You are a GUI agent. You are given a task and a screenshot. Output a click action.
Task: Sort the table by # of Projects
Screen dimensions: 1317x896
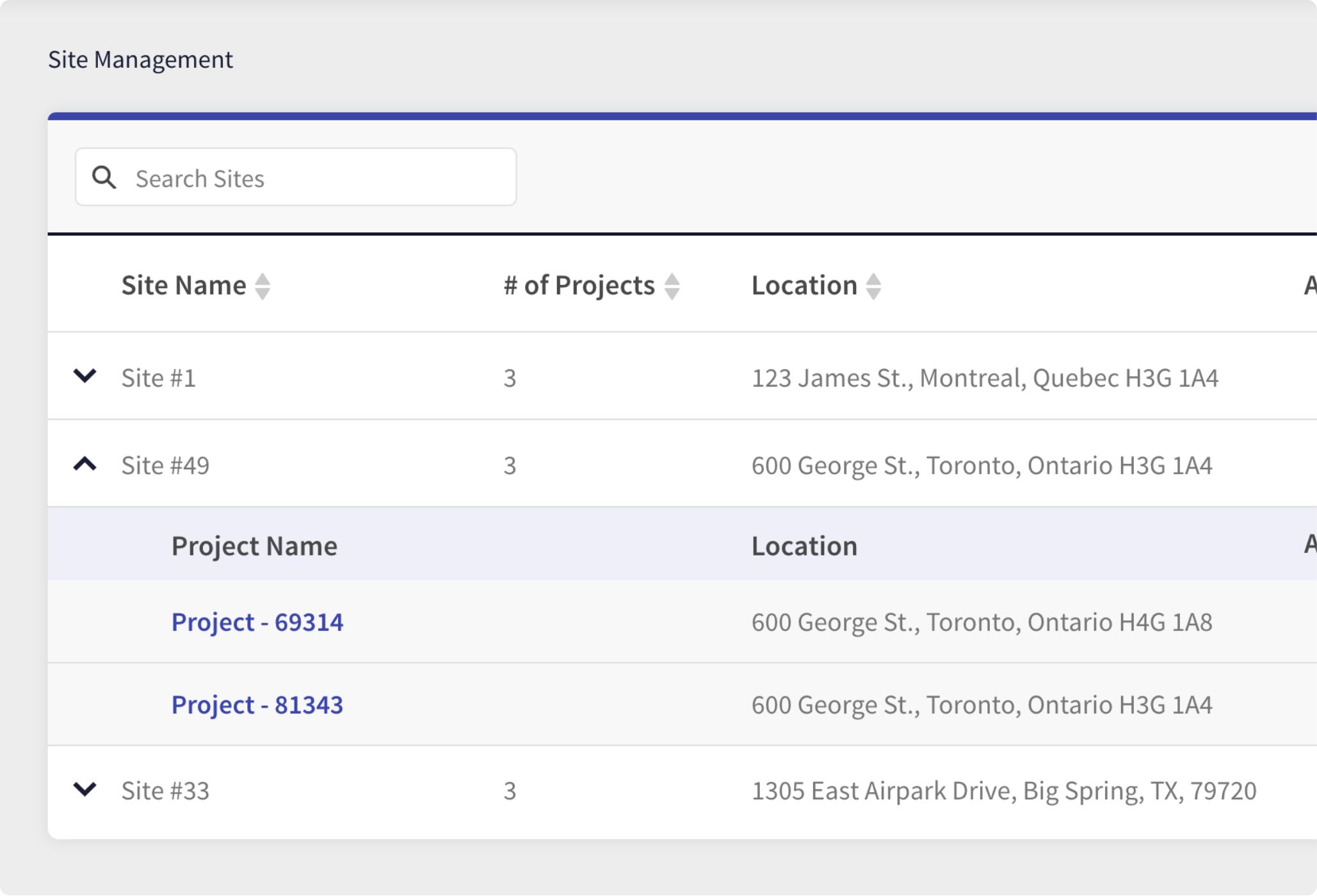click(x=671, y=285)
